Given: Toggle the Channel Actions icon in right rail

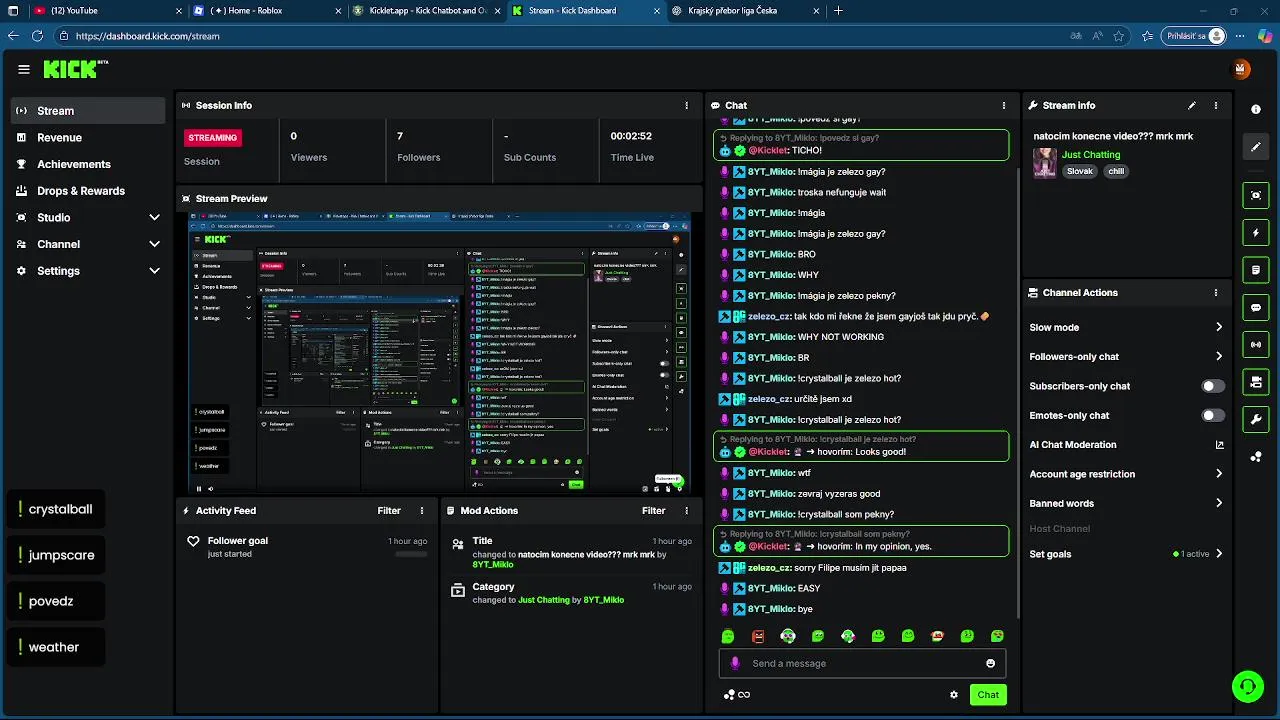Looking at the screenshot, I should click(x=1256, y=382).
